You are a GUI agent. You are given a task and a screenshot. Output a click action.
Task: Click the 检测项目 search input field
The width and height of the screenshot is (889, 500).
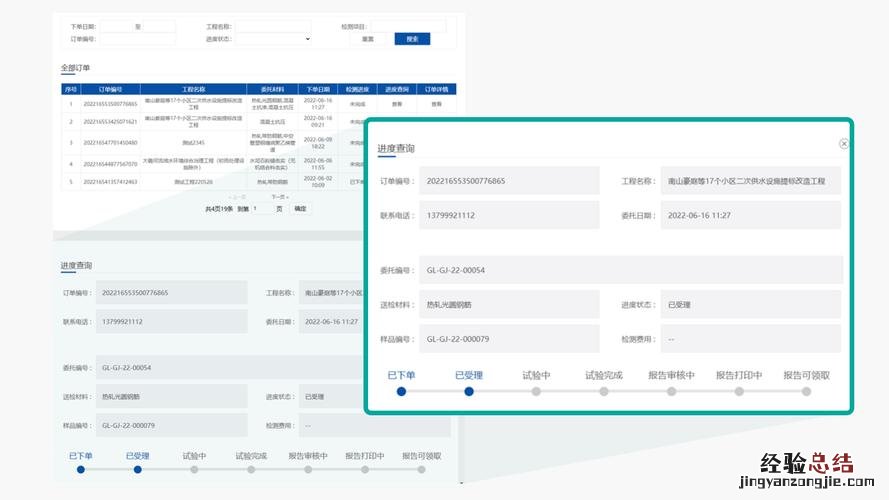(409, 26)
